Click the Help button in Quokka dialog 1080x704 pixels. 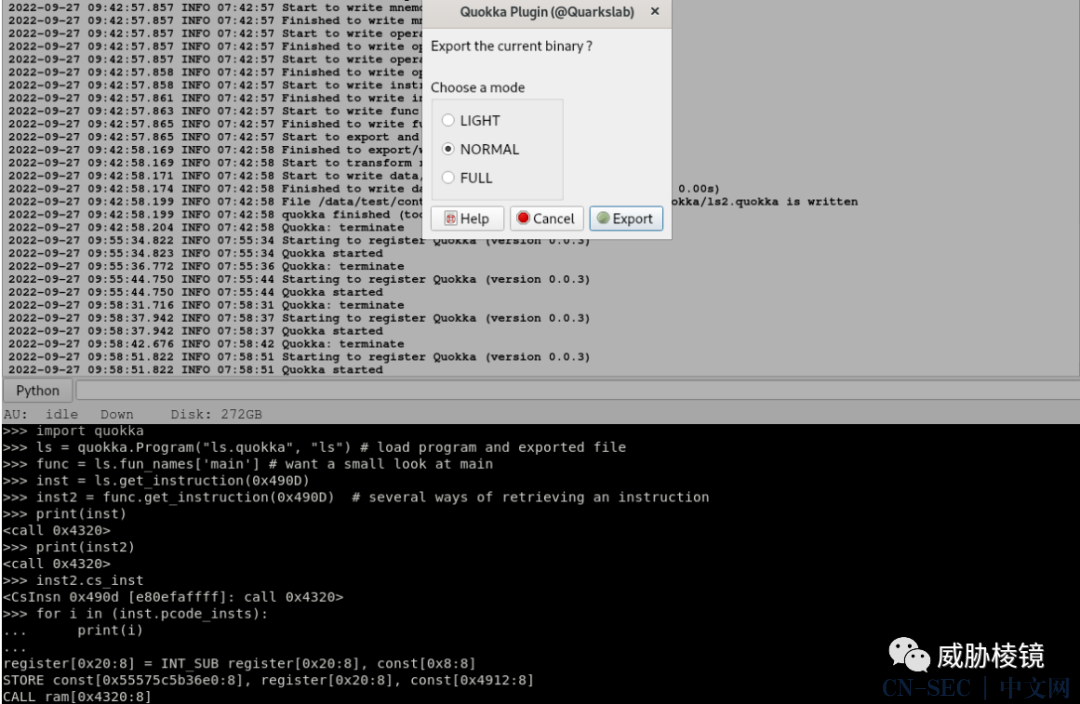coord(467,218)
